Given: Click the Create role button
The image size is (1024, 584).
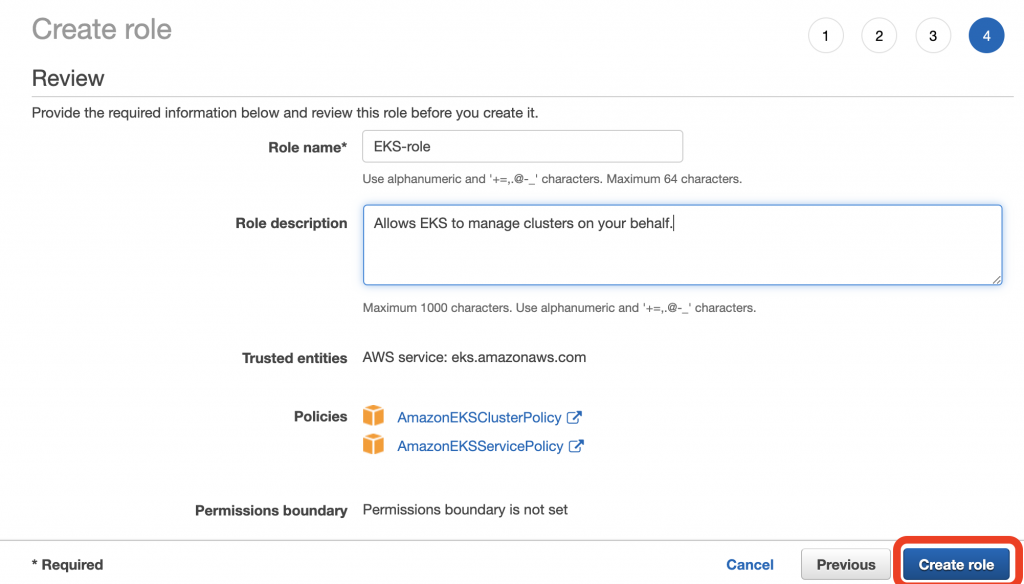Looking at the screenshot, I should click(956, 564).
